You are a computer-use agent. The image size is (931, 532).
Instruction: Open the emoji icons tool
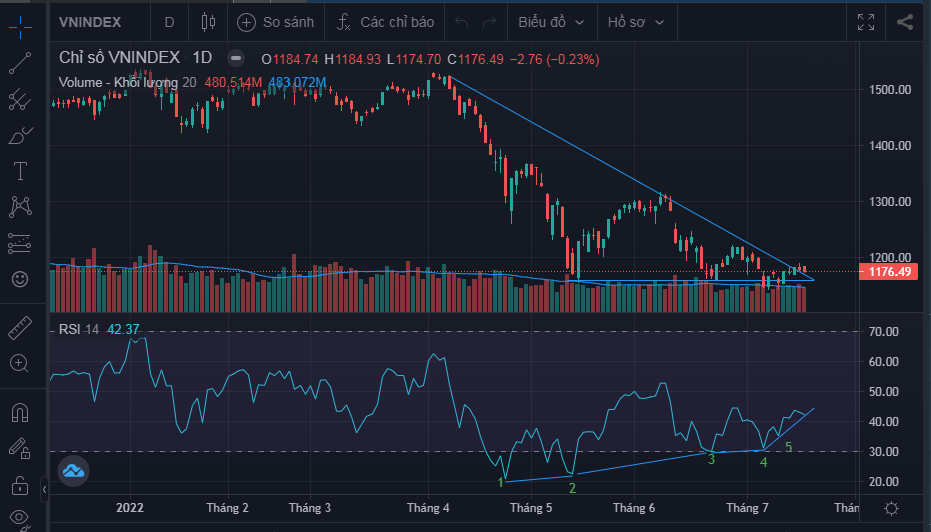point(19,277)
